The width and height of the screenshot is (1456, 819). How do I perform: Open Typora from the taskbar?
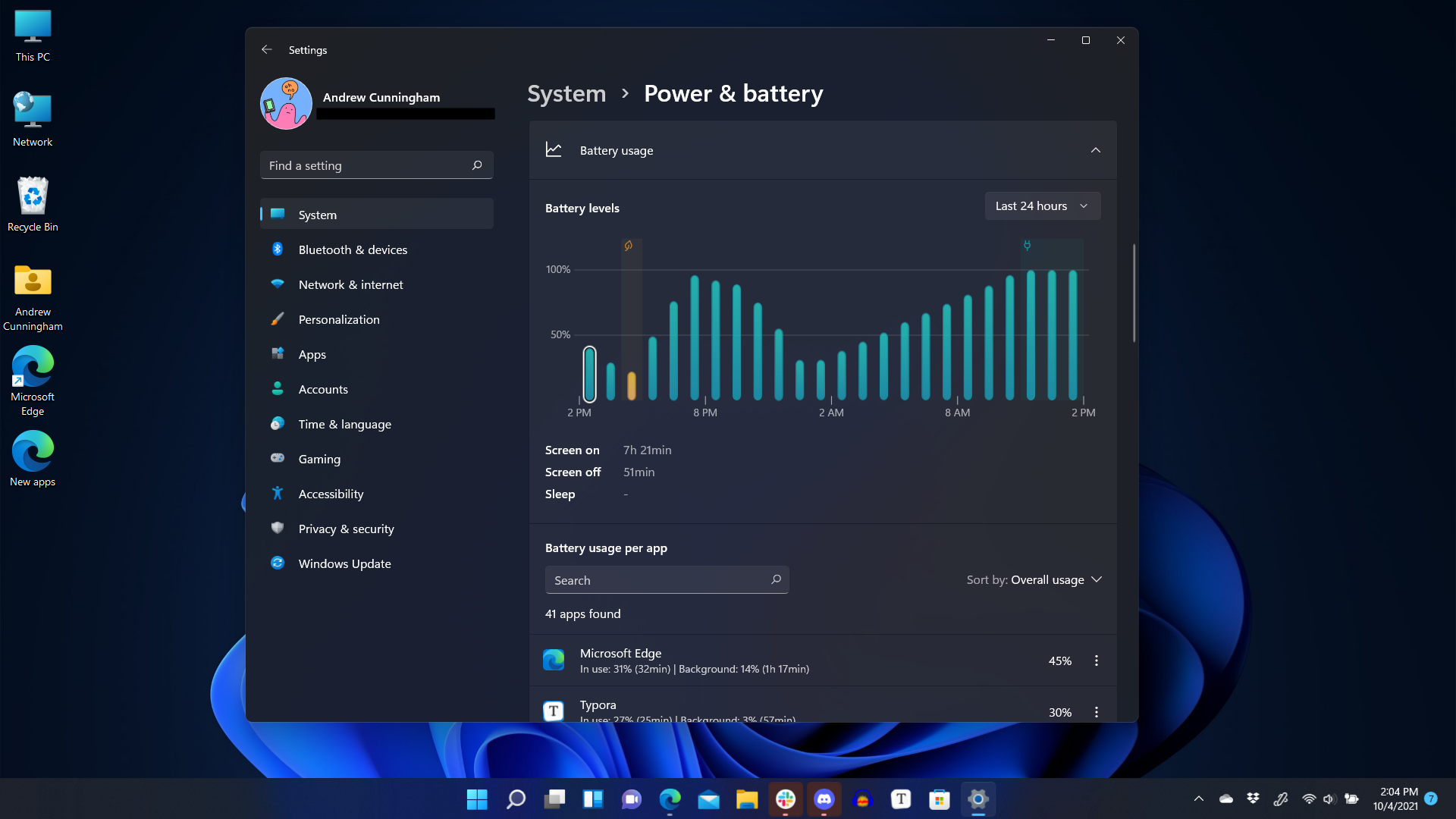pyautogui.click(x=901, y=799)
